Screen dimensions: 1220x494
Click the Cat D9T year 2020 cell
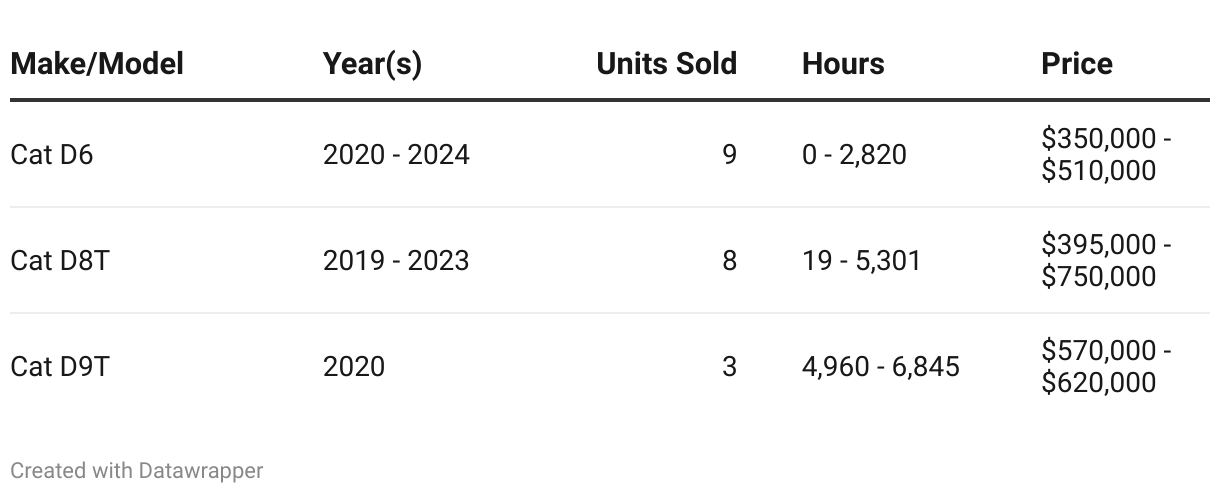(x=354, y=367)
